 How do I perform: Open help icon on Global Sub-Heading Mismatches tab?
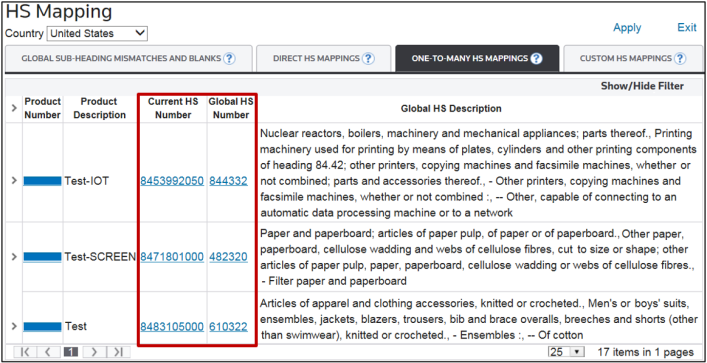click(230, 59)
